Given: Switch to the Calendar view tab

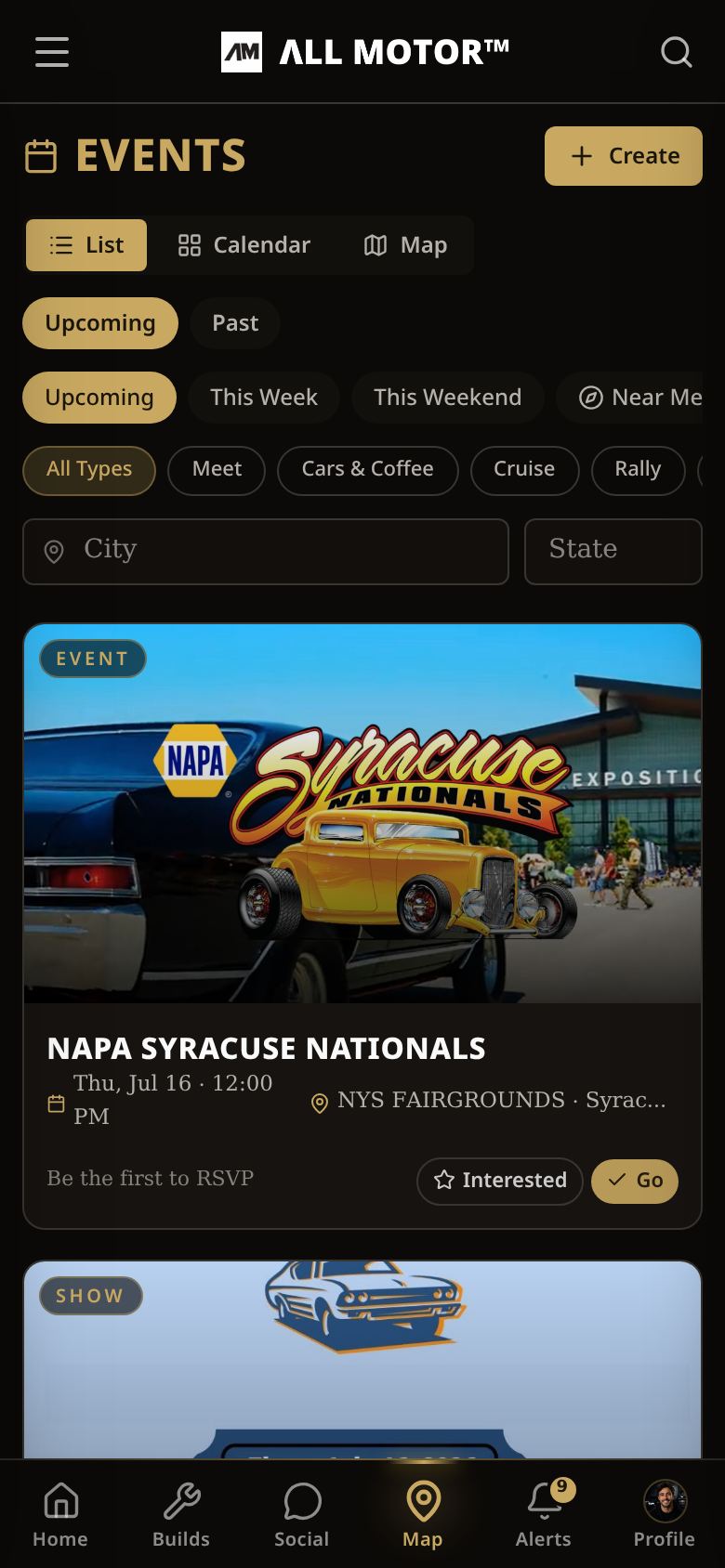Looking at the screenshot, I should point(244,245).
